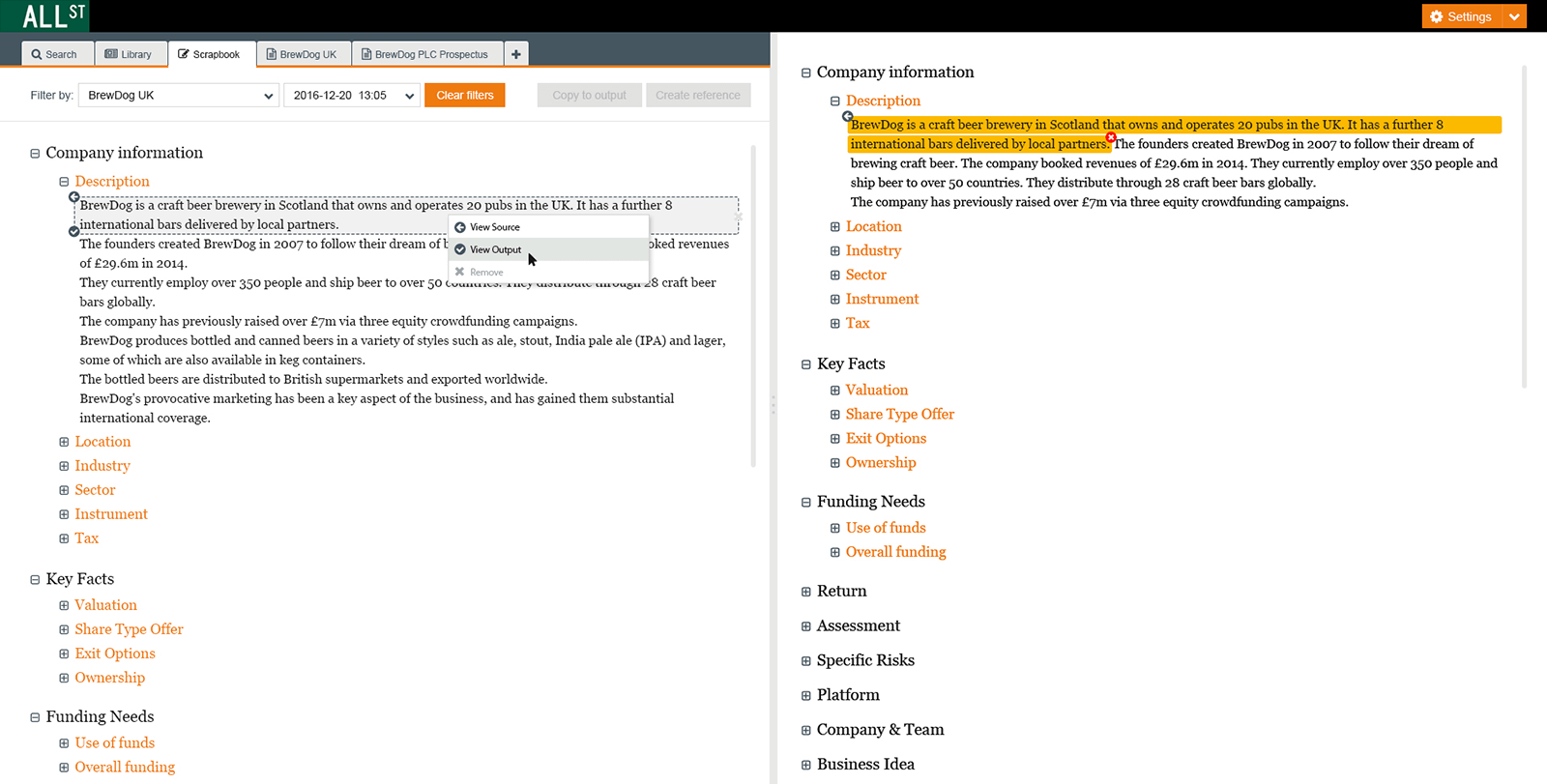Expand Platform section in output panel
The image size is (1547, 784).
[805, 696]
